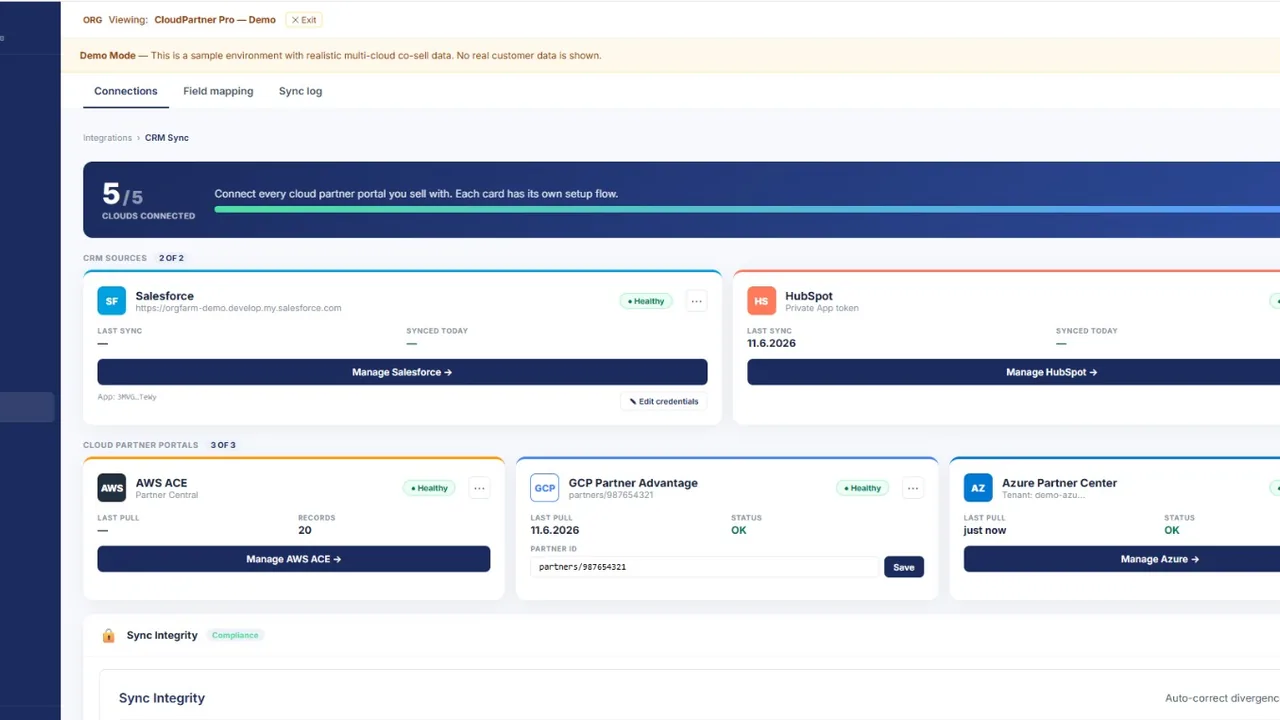The width and height of the screenshot is (1280, 720).
Task: Click the Manage AWS ACE button
Action: [x=294, y=559]
